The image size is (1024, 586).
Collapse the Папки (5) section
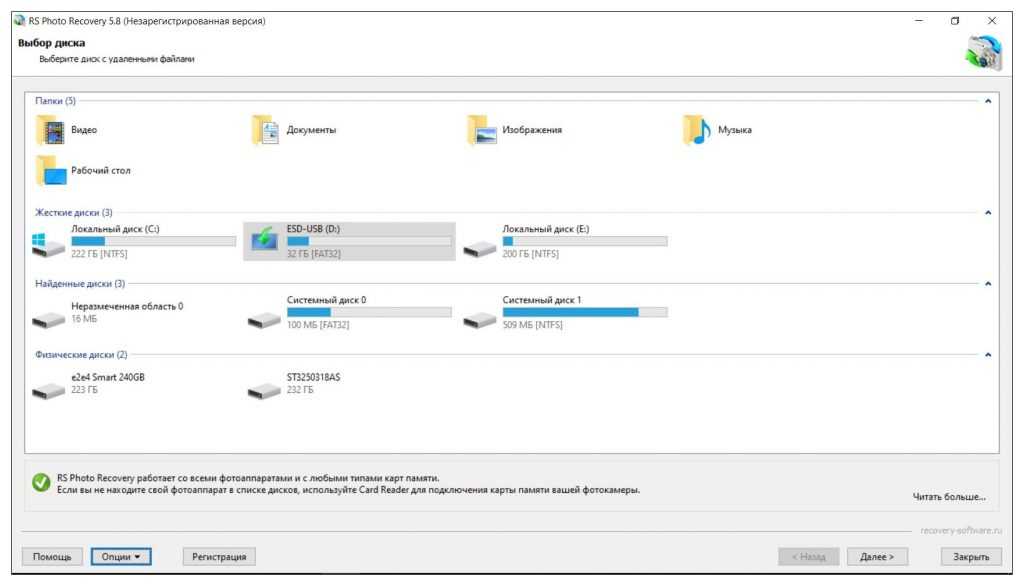tap(988, 101)
